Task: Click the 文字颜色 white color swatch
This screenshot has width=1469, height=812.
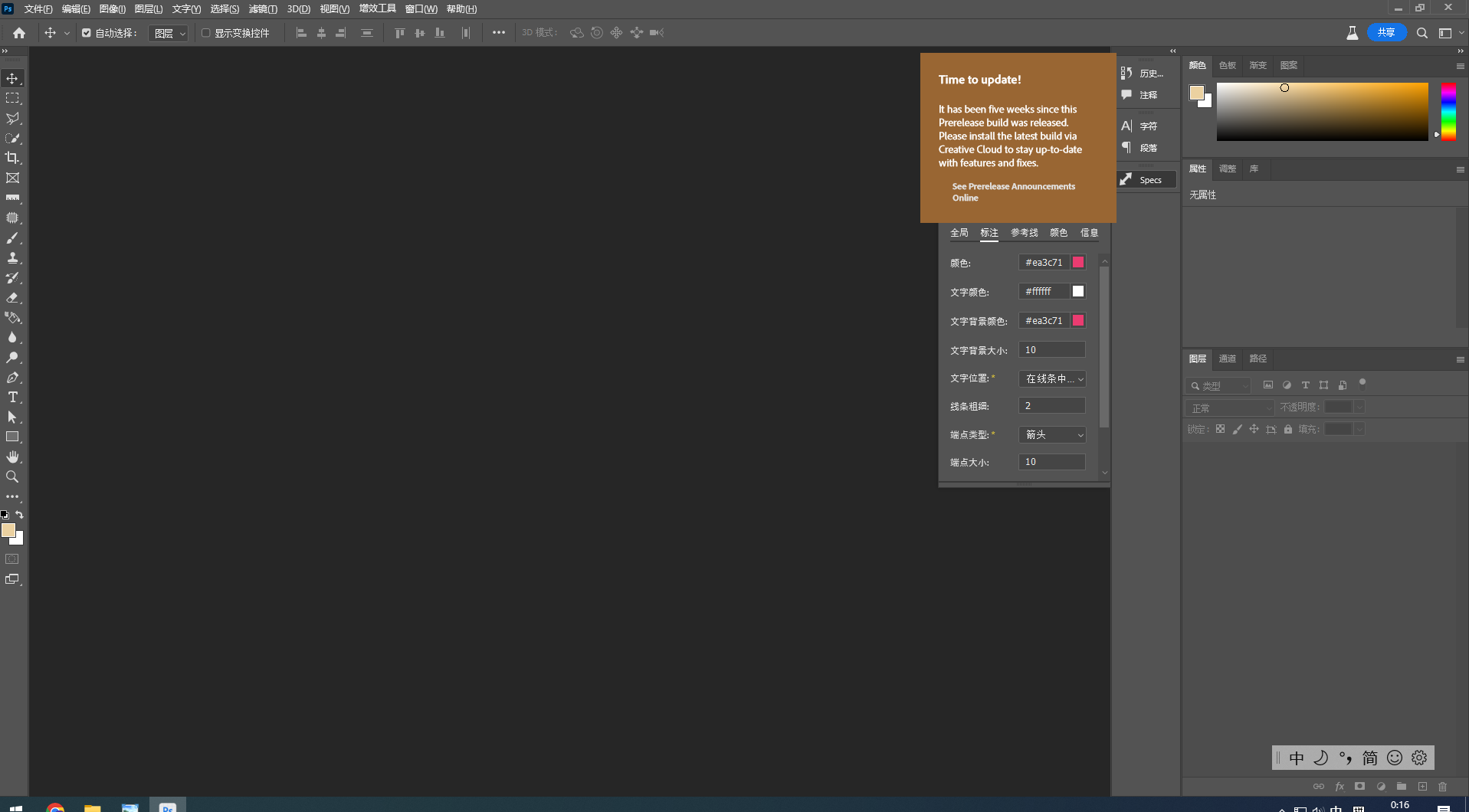Action: click(1077, 291)
